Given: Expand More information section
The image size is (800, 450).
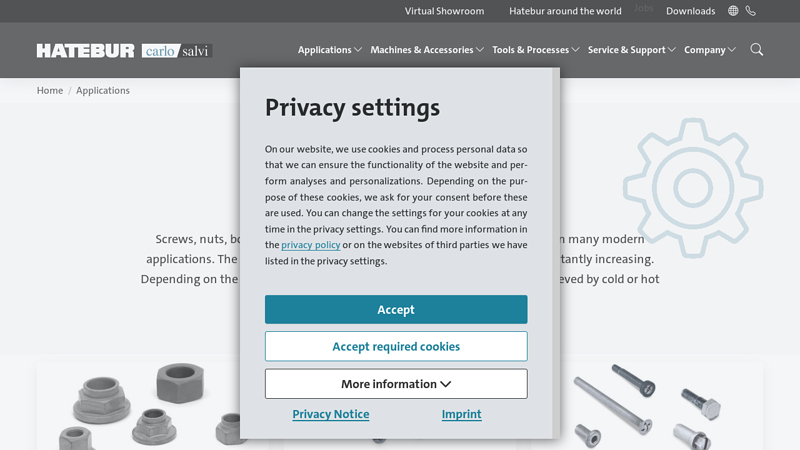Looking at the screenshot, I should click(x=396, y=384).
